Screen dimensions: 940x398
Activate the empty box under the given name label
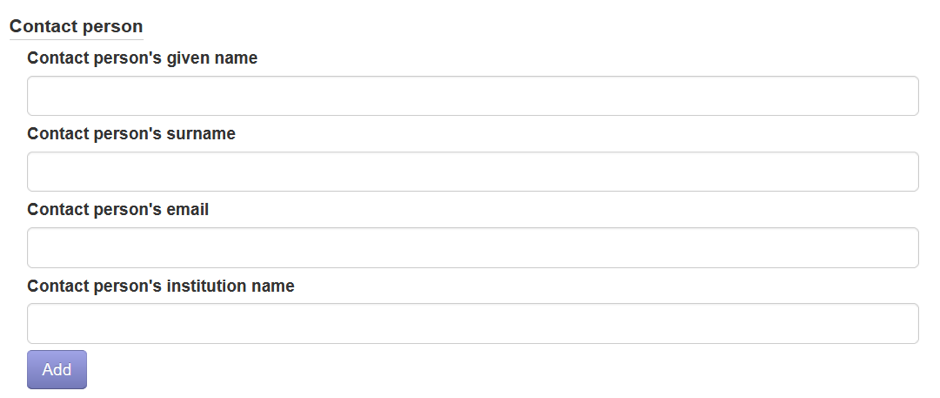coord(472,96)
